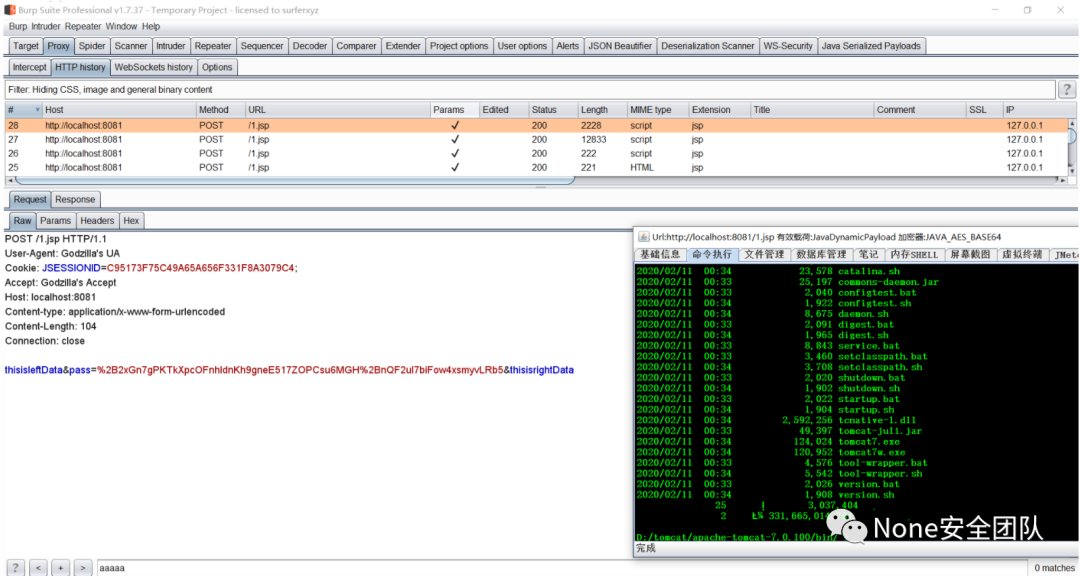
Task: Open the filter help question-mark button
Action: point(1066,90)
